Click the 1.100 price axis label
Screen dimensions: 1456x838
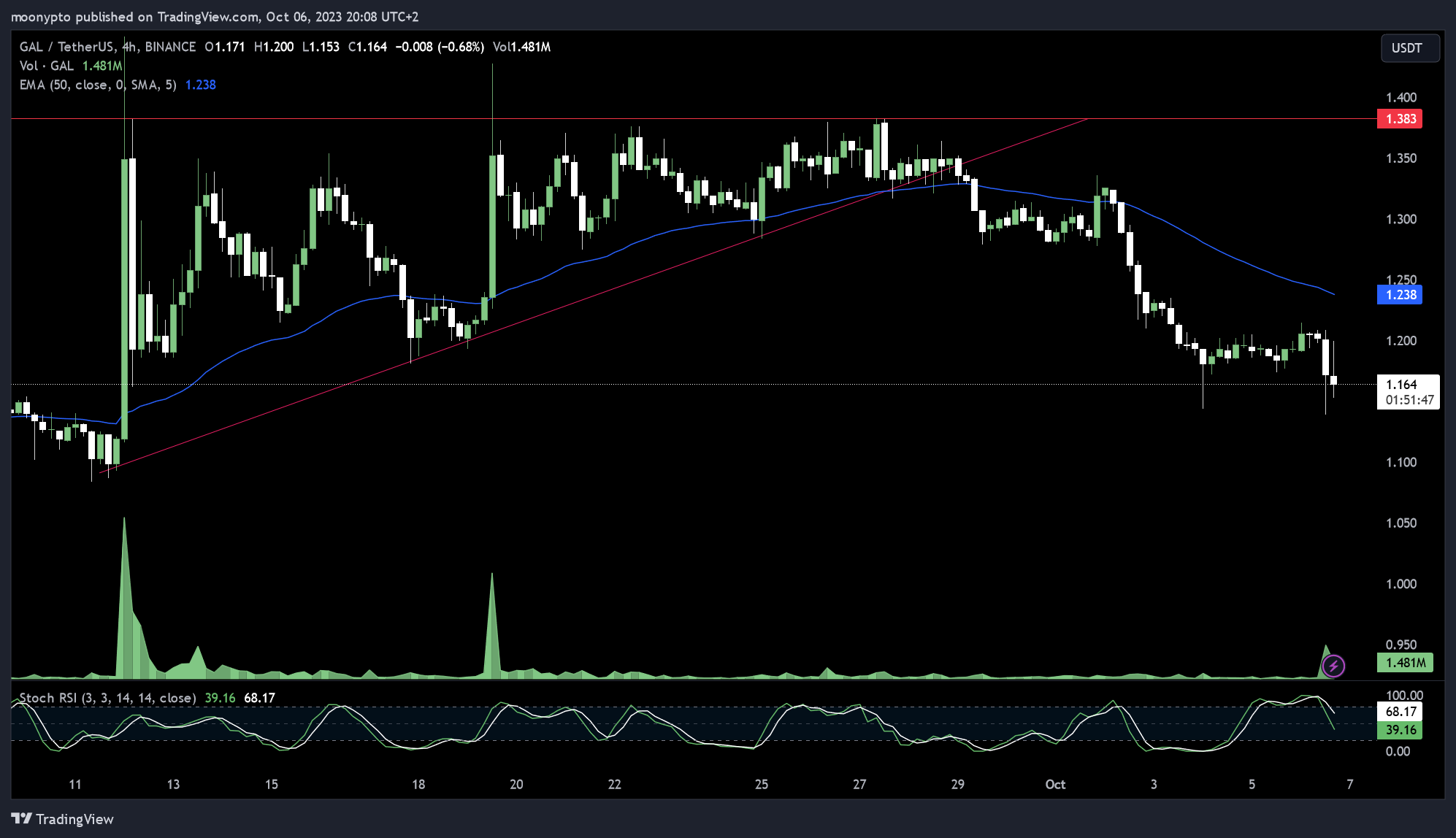pyautogui.click(x=1401, y=463)
